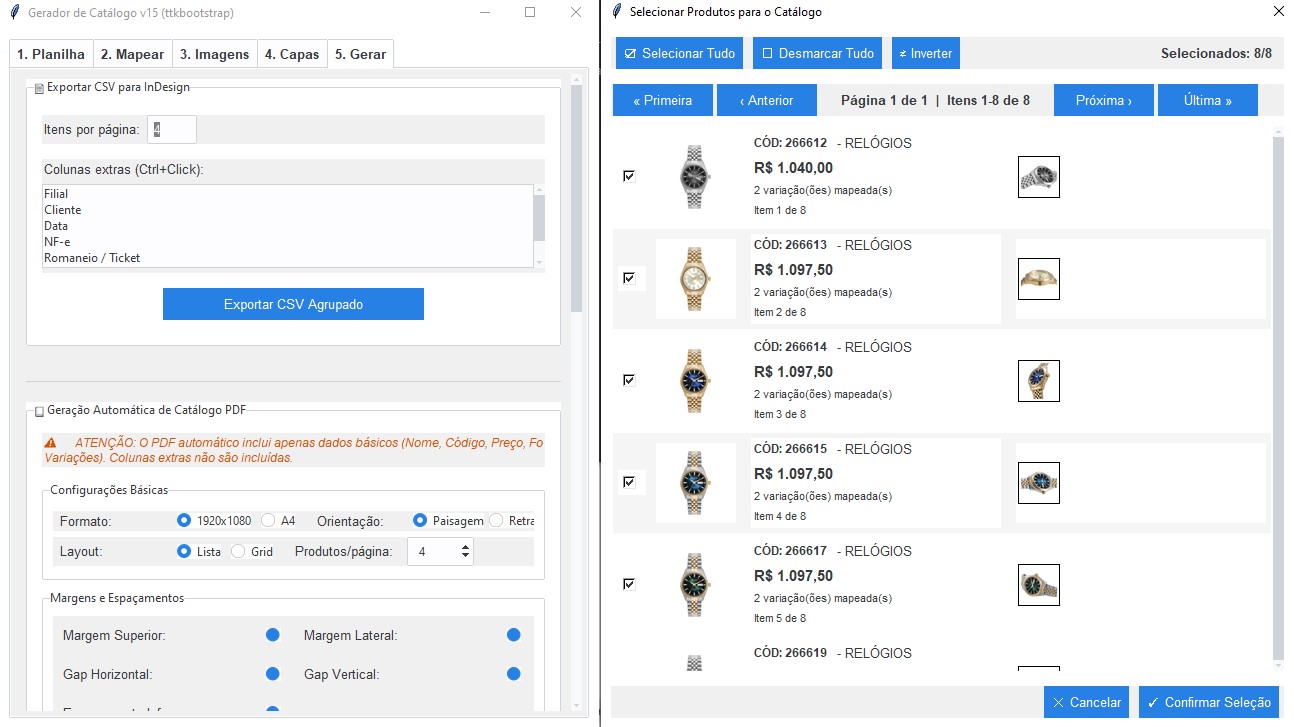Click the Selecionar Tudo checkmark icon button
Image resolution: width=1294 pixels, height=727 pixels.
tap(630, 53)
